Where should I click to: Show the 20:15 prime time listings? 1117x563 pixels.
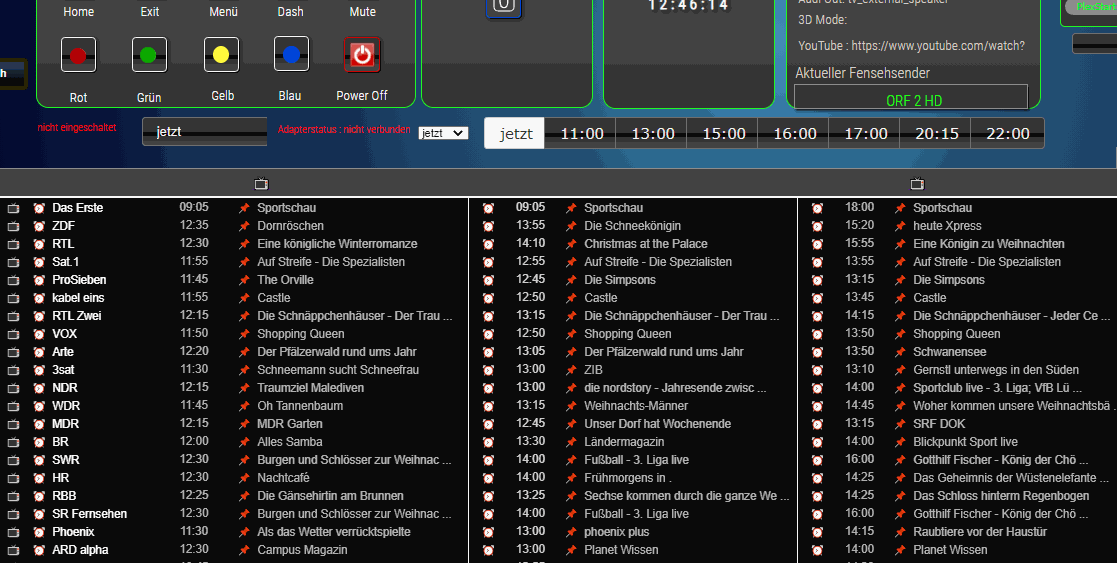tap(937, 133)
